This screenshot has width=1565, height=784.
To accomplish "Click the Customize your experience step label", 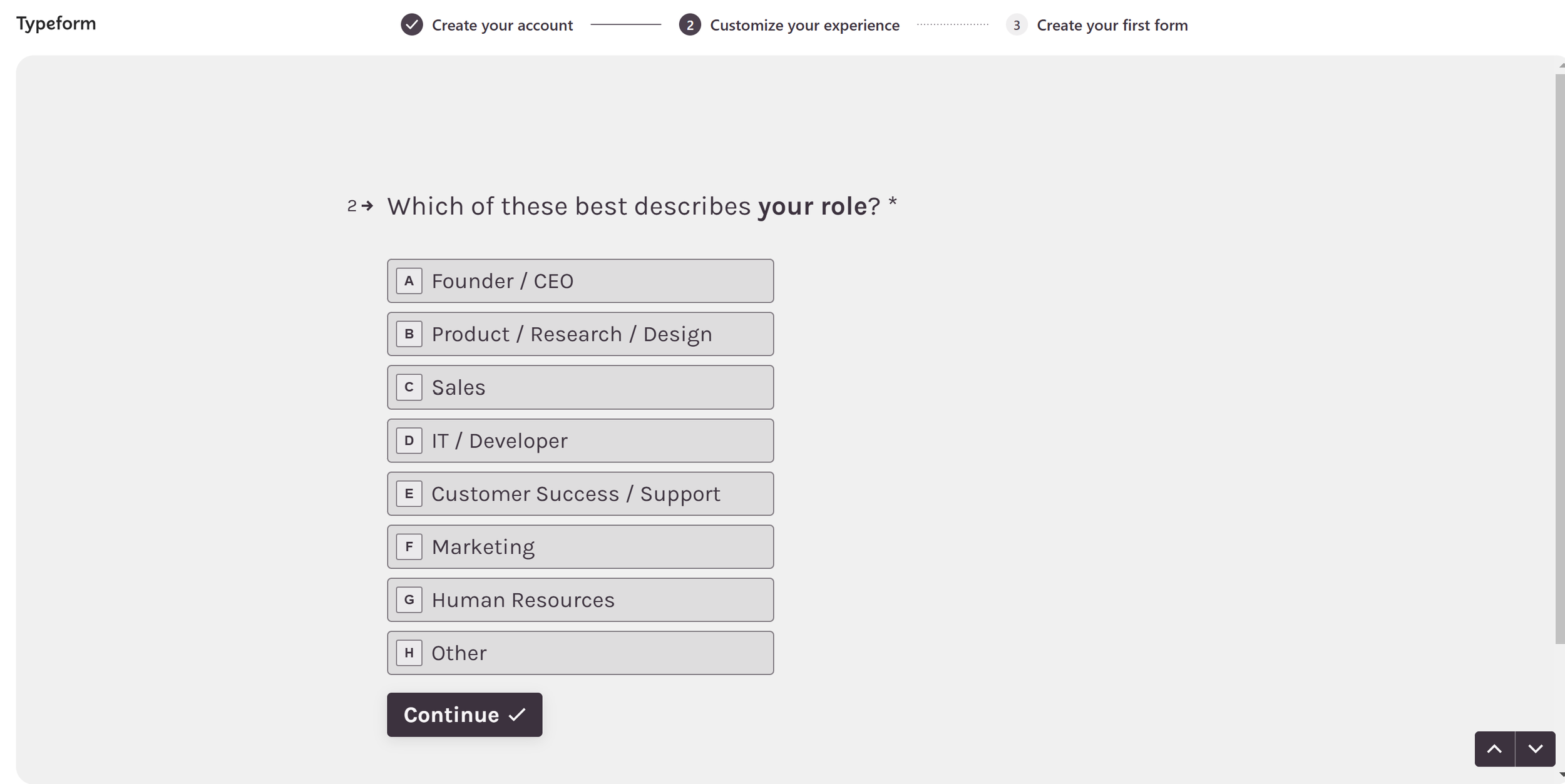I will coord(804,25).
